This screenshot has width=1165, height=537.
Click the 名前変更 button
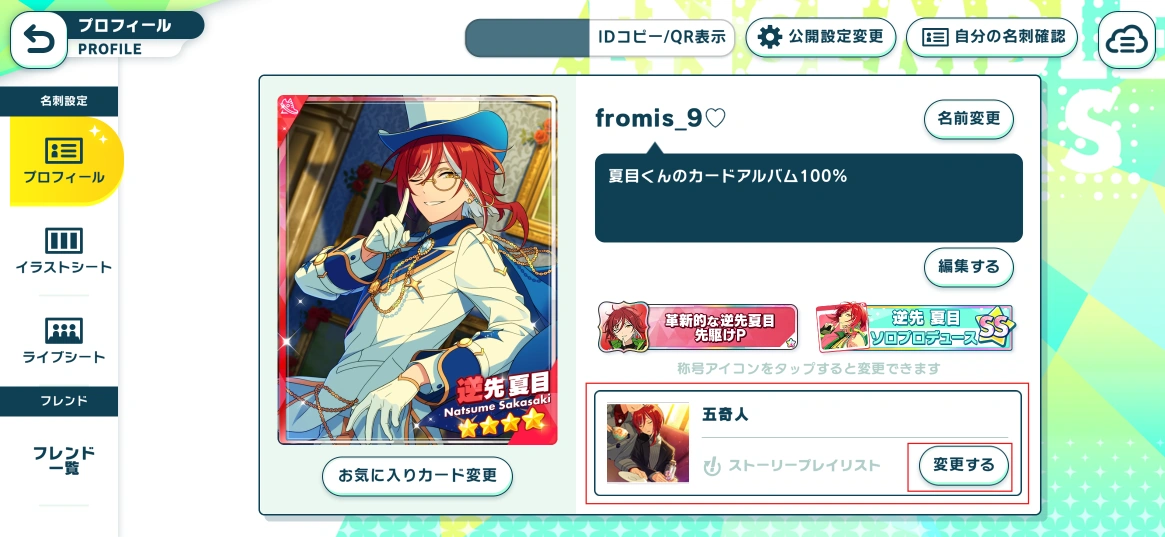click(x=968, y=119)
